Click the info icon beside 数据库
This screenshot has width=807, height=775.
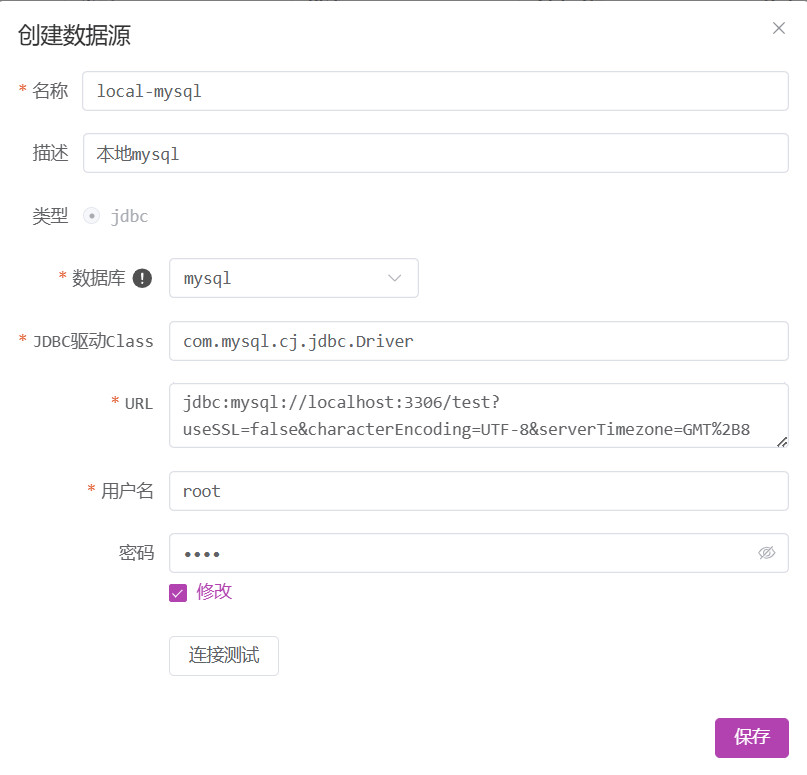pos(142,279)
